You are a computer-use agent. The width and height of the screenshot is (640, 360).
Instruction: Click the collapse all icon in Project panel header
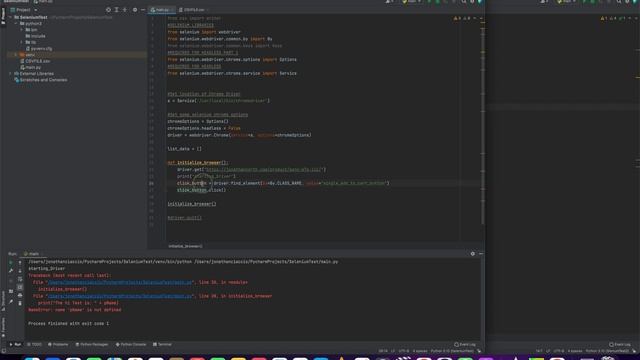[x=125, y=10]
